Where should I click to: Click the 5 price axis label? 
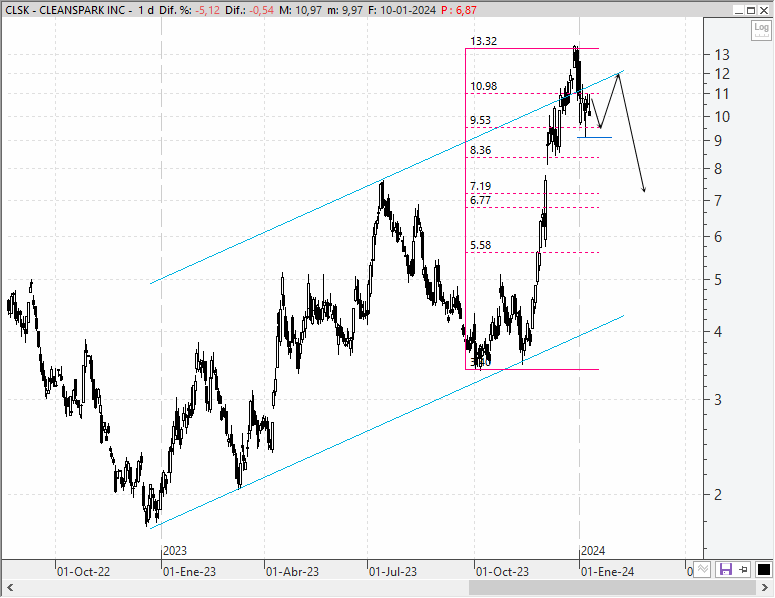(x=719, y=280)
